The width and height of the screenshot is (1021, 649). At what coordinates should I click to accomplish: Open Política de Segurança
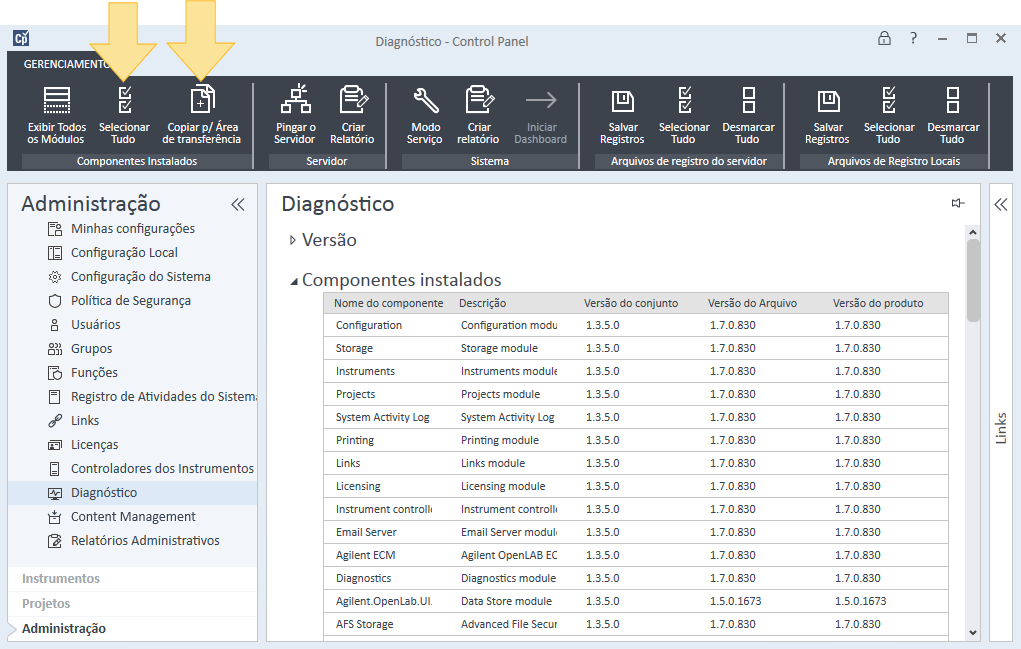click(x=131, y=301)
